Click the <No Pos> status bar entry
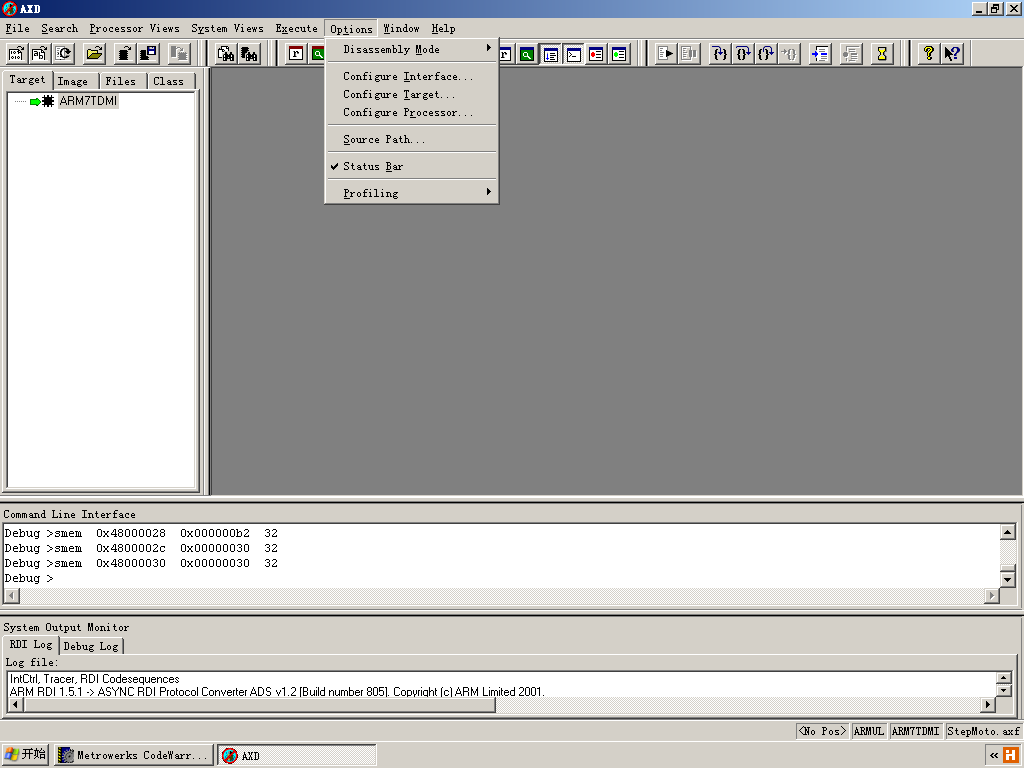Screen dimensions: 1024x768 pos(822,731)
